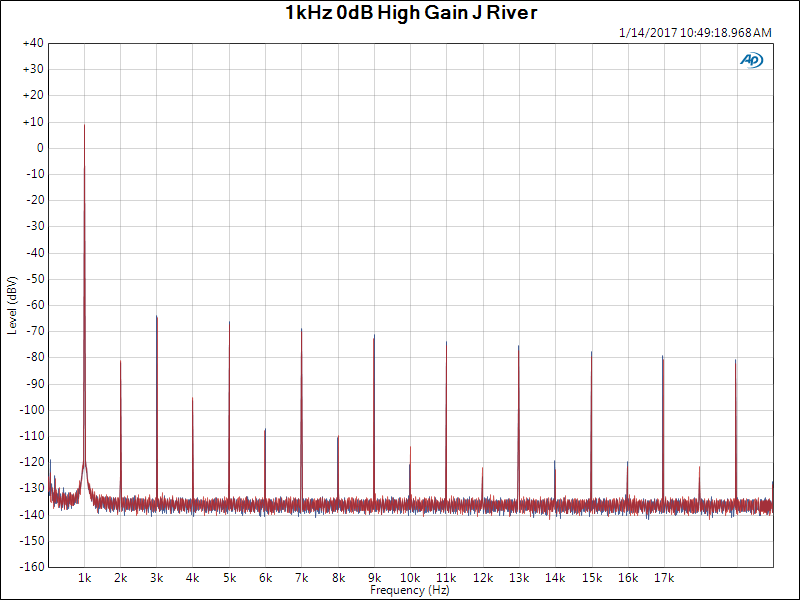Click the "-30" level axis value
This screenshot has width=800, height=600.
click(35, 227)
